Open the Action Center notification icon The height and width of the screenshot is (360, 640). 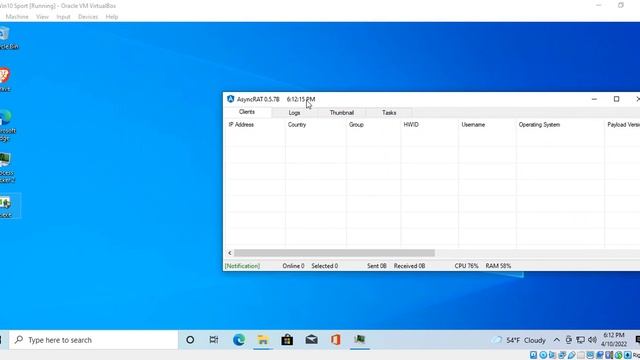638,340
